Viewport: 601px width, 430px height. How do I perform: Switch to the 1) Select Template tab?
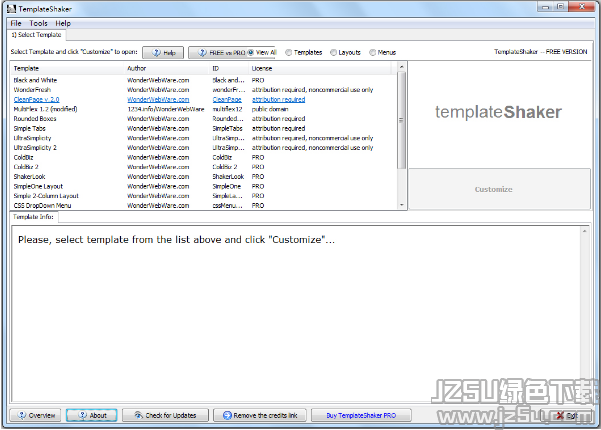point(36,35)
